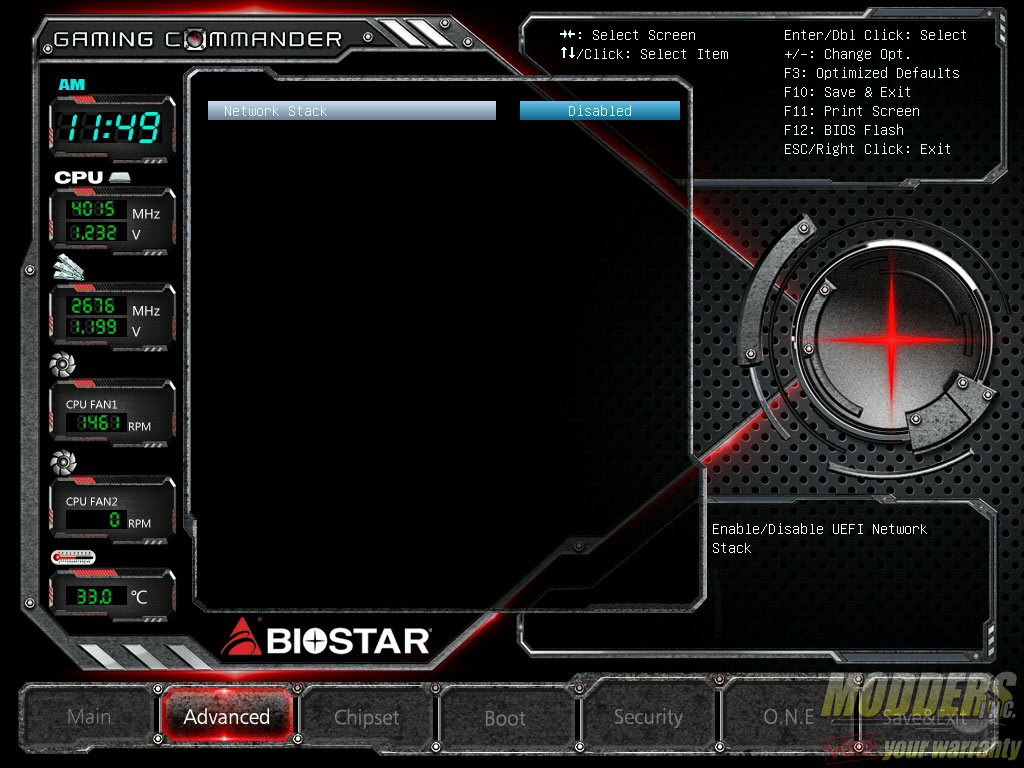Open the Main tab

[89, 716]
